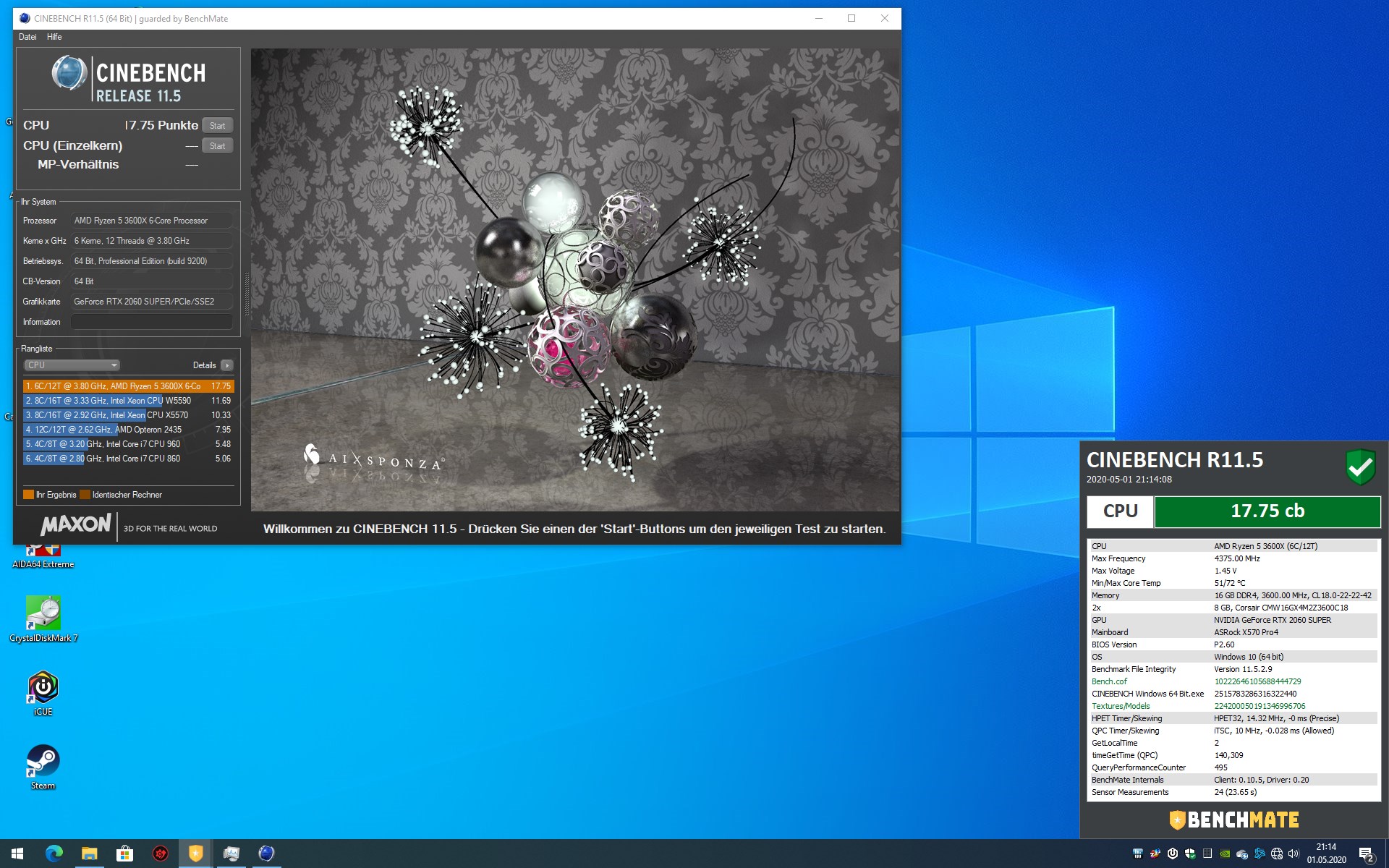Click the Kerne x GHz field value
The width and height of the screenshot is (1389, 868).
tap(152, 241)
